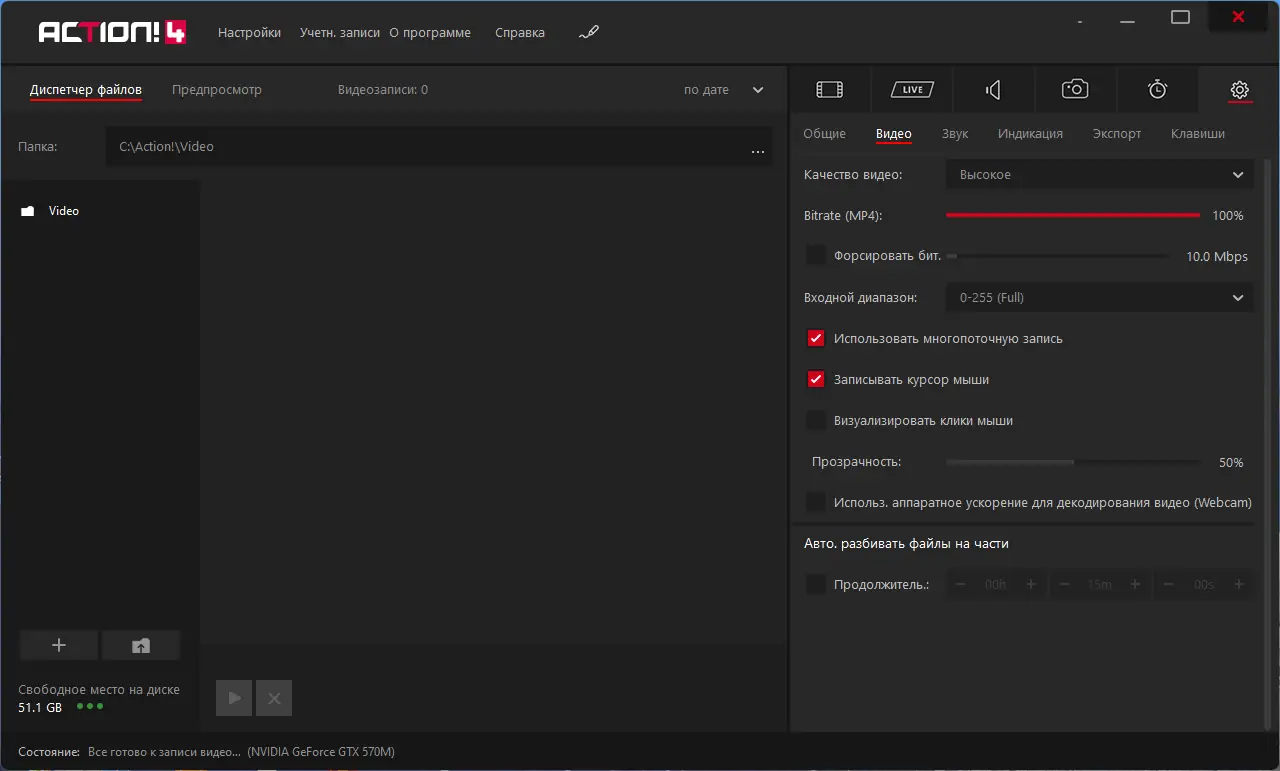Click the forced bitrate Mbps slider
Screen dimensions: 1280x771
click(x=1058, y=256)
